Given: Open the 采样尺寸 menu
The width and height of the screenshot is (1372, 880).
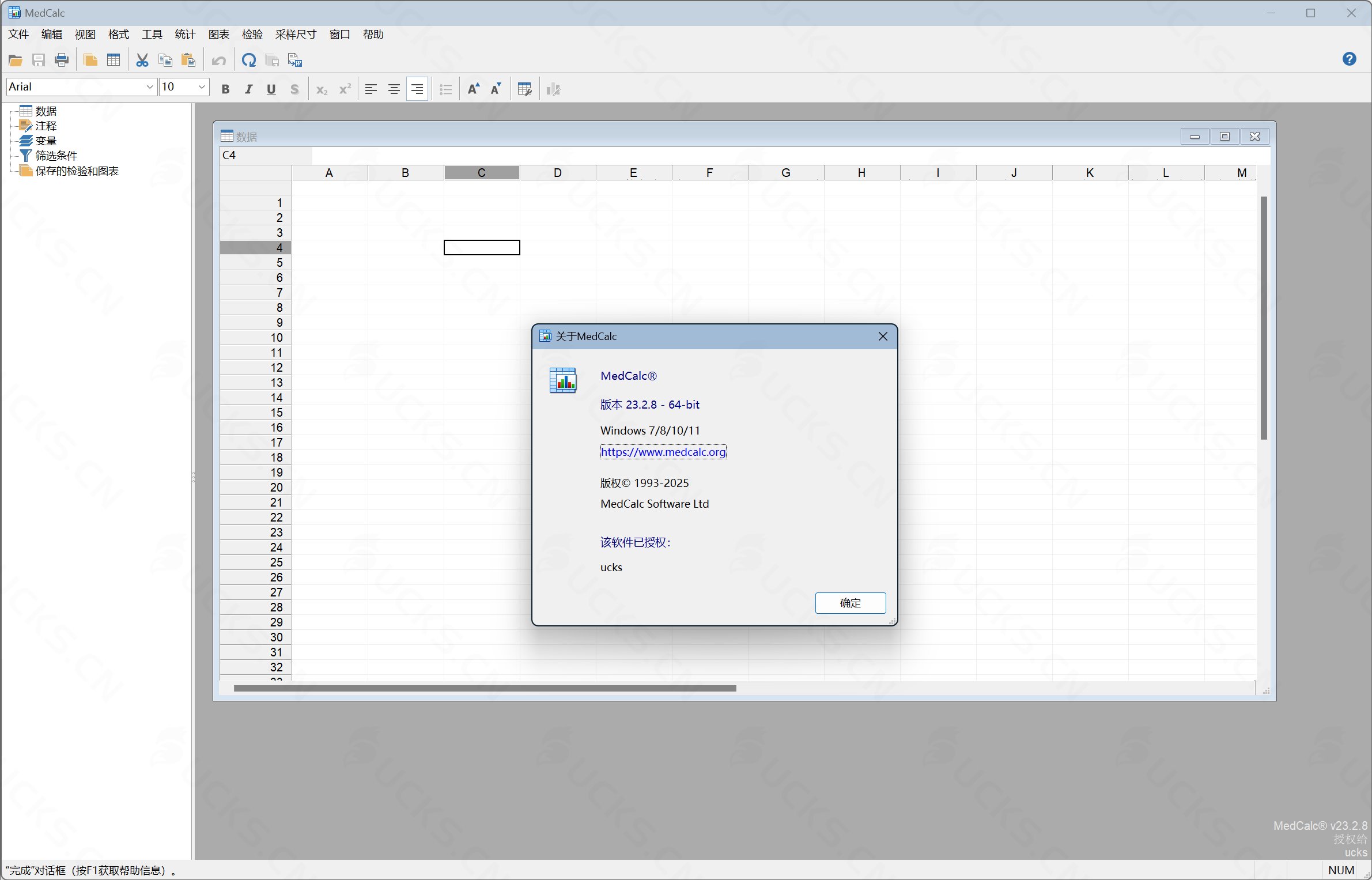Looking at the screenshot, I should [296, 35].
